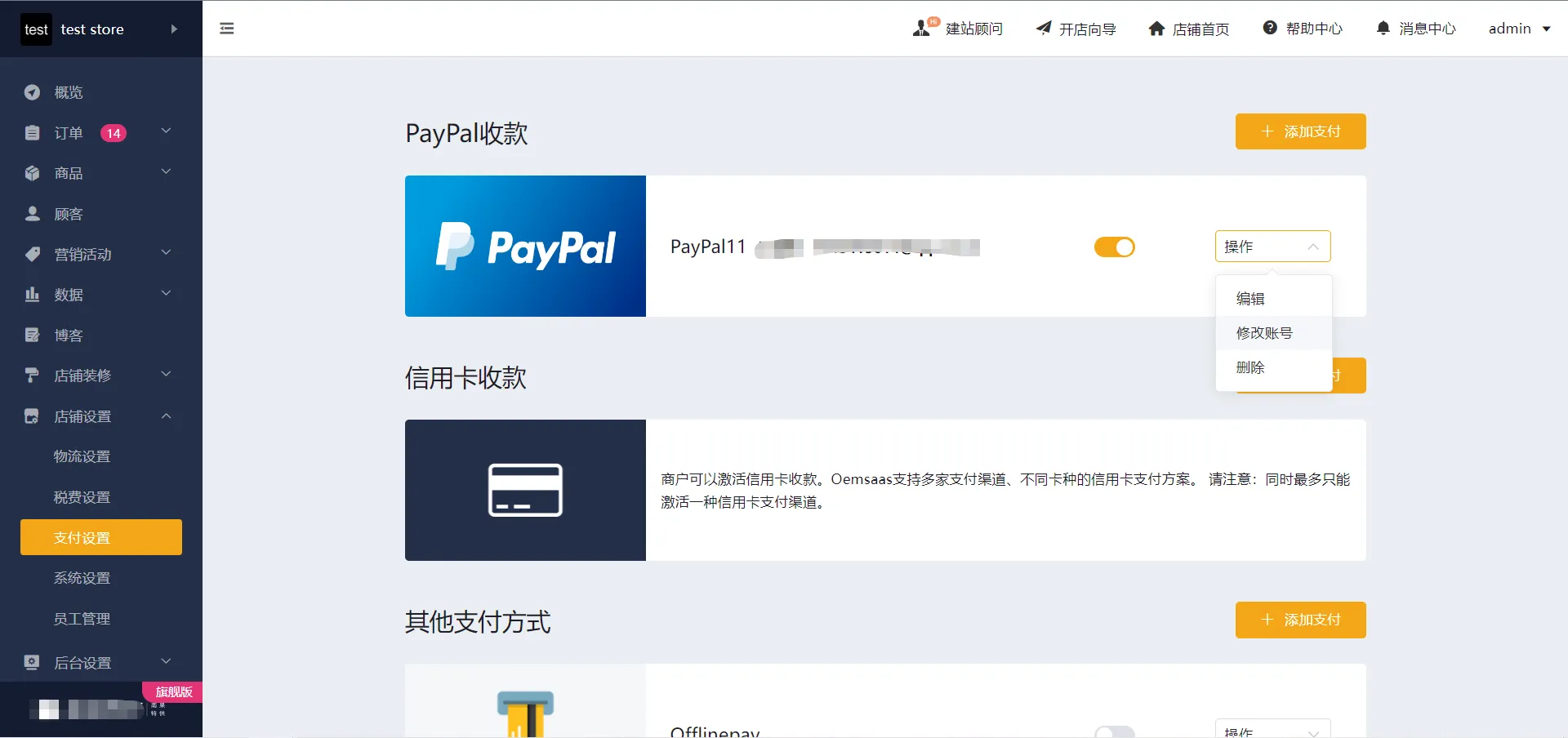The width and height of the screenshot is (1568, 738).
Task: Expand the test store switcher arrow
Action: point(174,29)
